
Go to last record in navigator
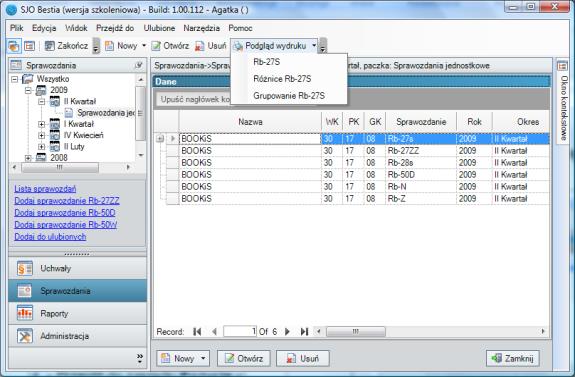(x=304, y=332)
